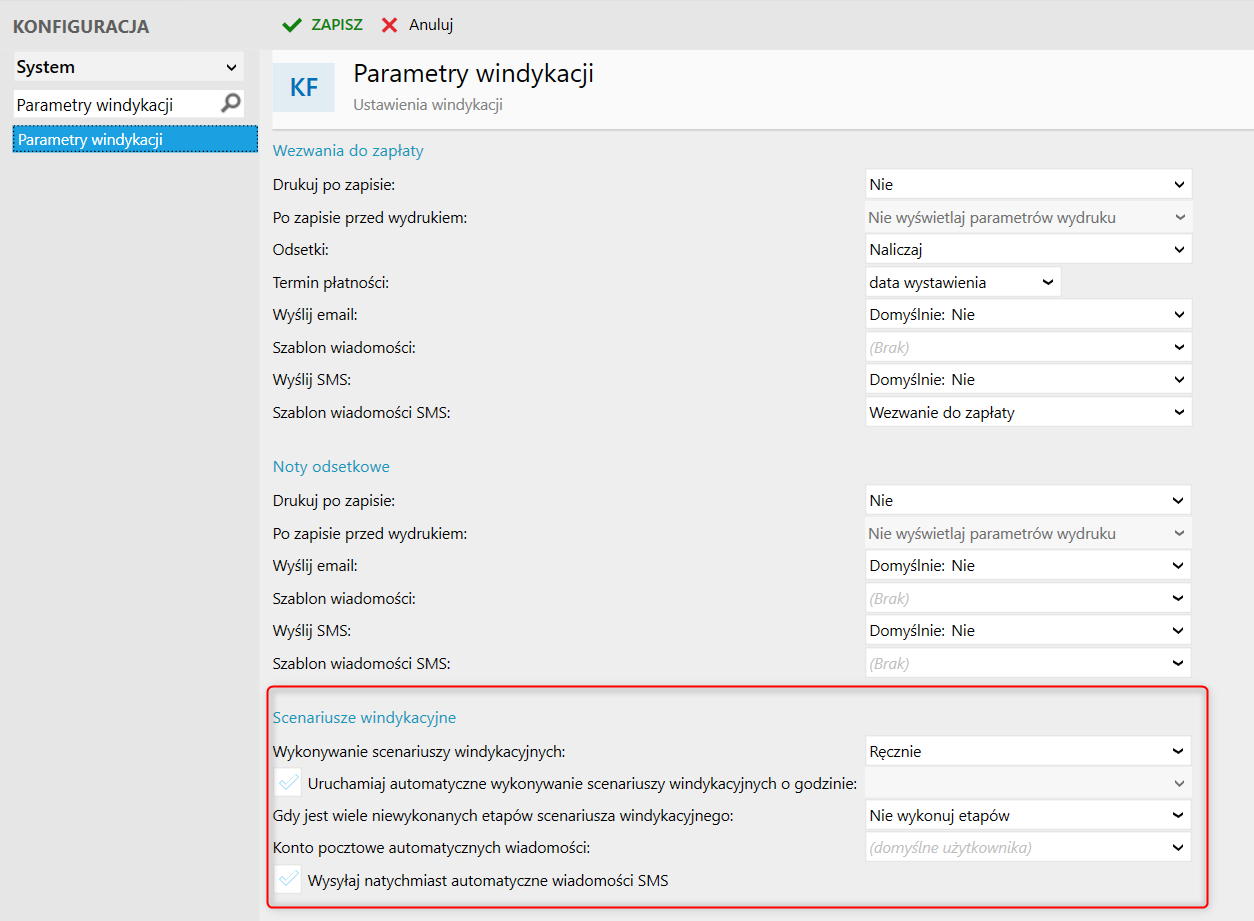Click the red X Anuluj icon
Screen dimensions: 1254x921
390,25
